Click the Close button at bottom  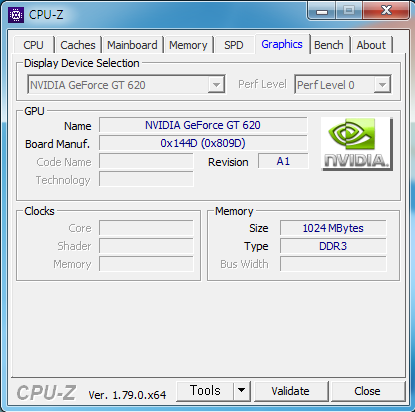(x=367, y=391)
